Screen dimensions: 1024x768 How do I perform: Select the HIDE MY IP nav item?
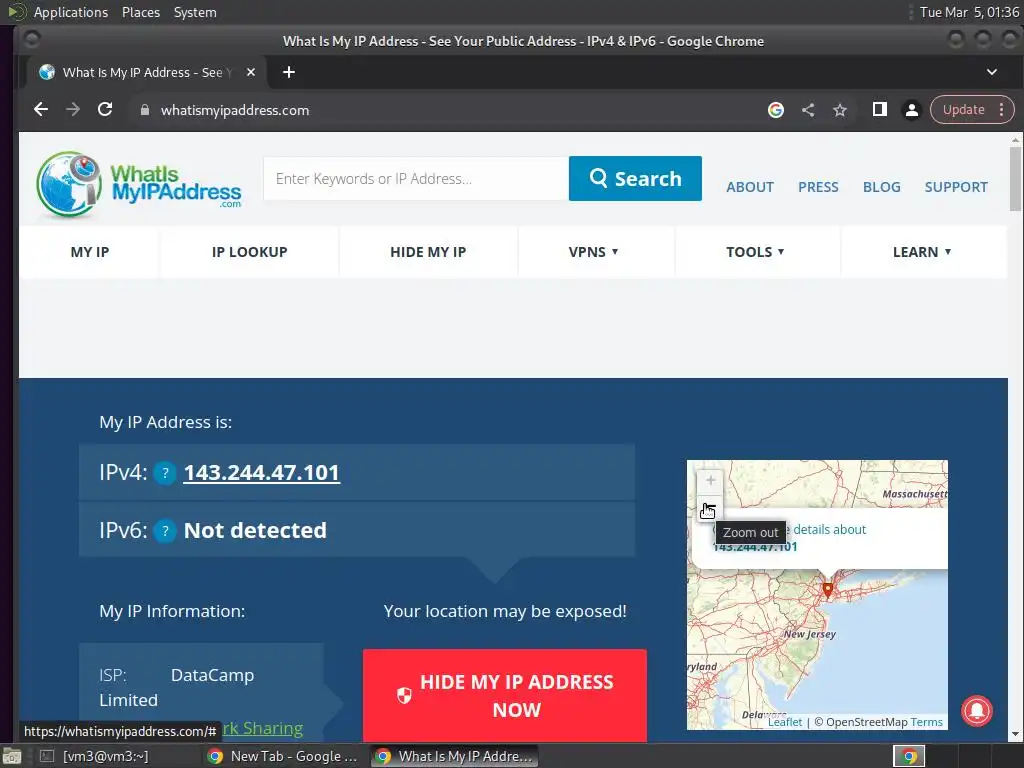click(428, 252)
